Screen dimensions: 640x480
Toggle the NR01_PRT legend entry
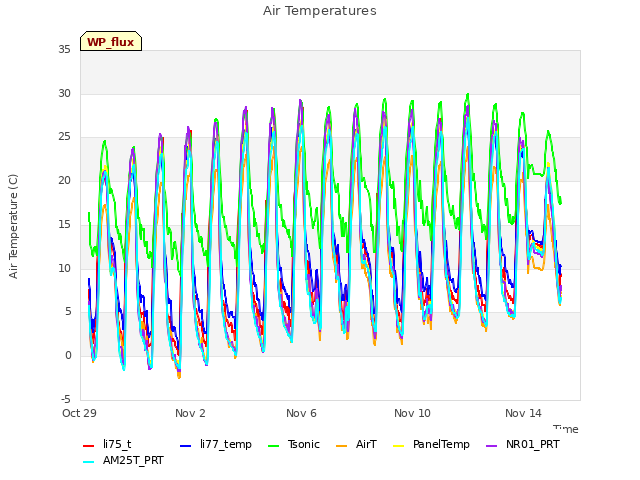pyautogui.click(x=522, y=444)
